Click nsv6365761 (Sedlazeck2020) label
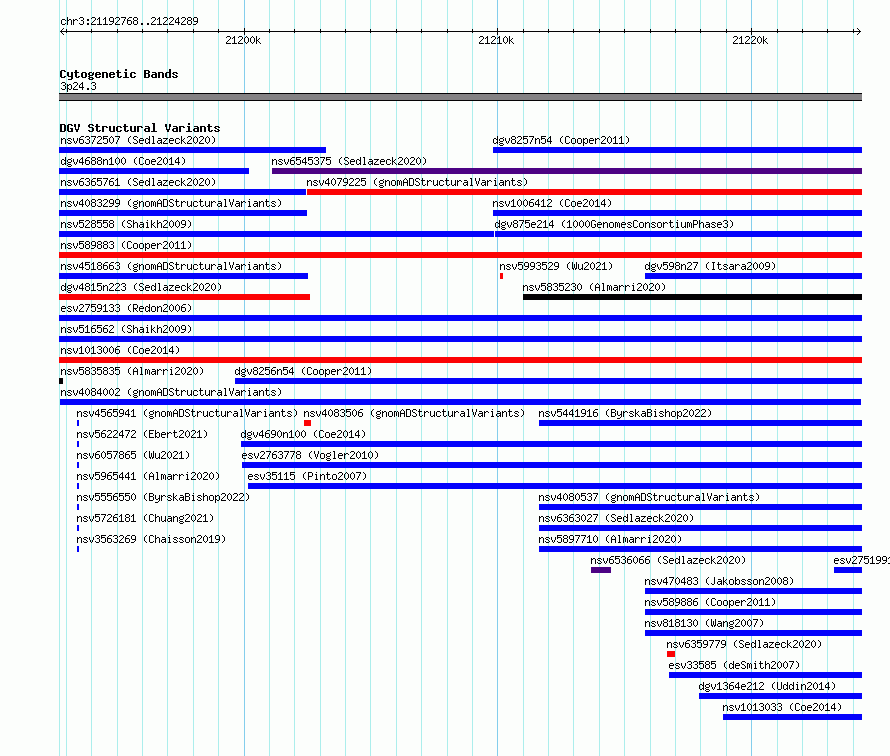Image resolution: width=890 pixels, height=756 pixels. 138,182
